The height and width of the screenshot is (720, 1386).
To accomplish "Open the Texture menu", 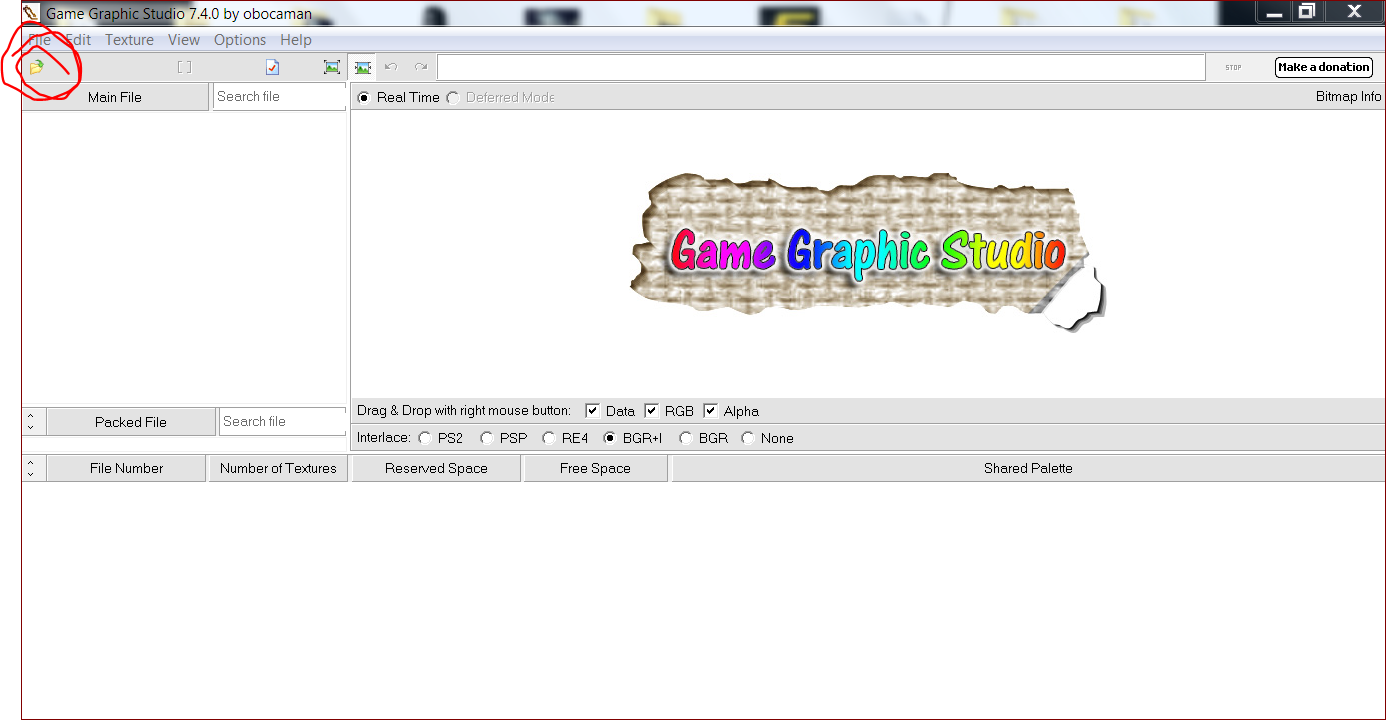I will point(130,40).
